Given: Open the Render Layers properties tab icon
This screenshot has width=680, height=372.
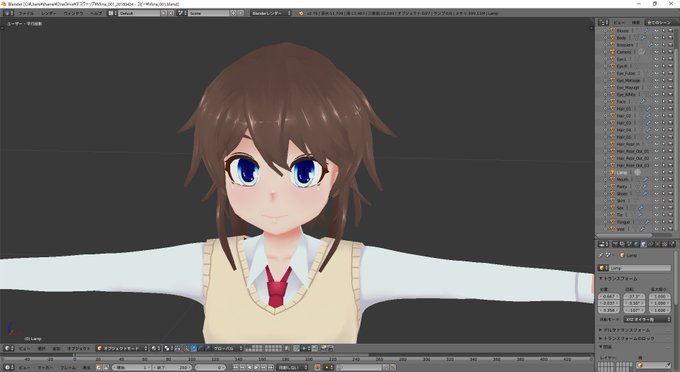Looking at the screenshot, I should click(x=622, y=245).
